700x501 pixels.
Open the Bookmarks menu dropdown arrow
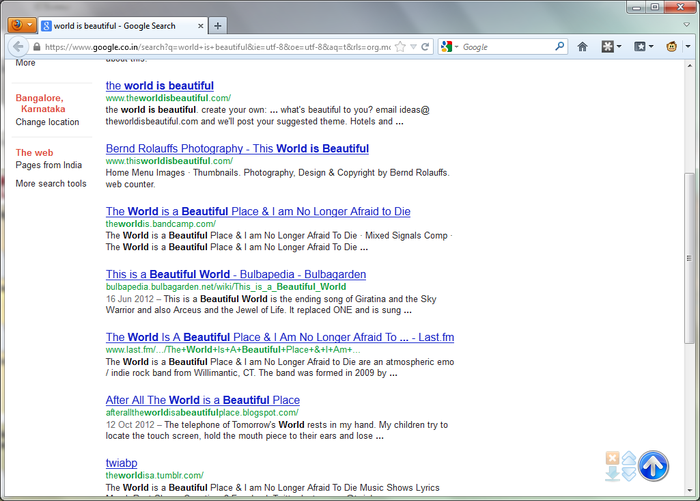point(651,46)
